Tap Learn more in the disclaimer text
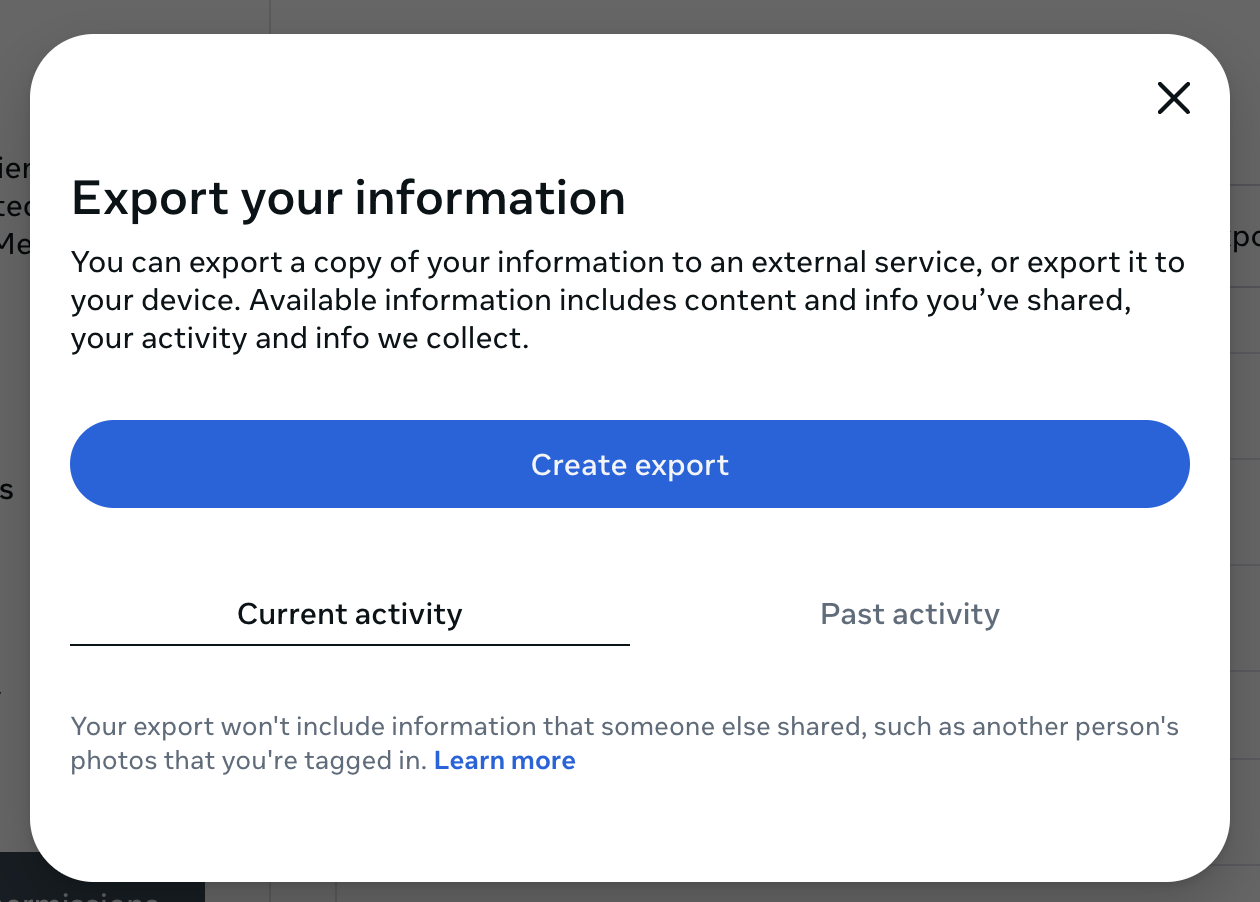This screenshot has height=902, width=1260. 504,760
